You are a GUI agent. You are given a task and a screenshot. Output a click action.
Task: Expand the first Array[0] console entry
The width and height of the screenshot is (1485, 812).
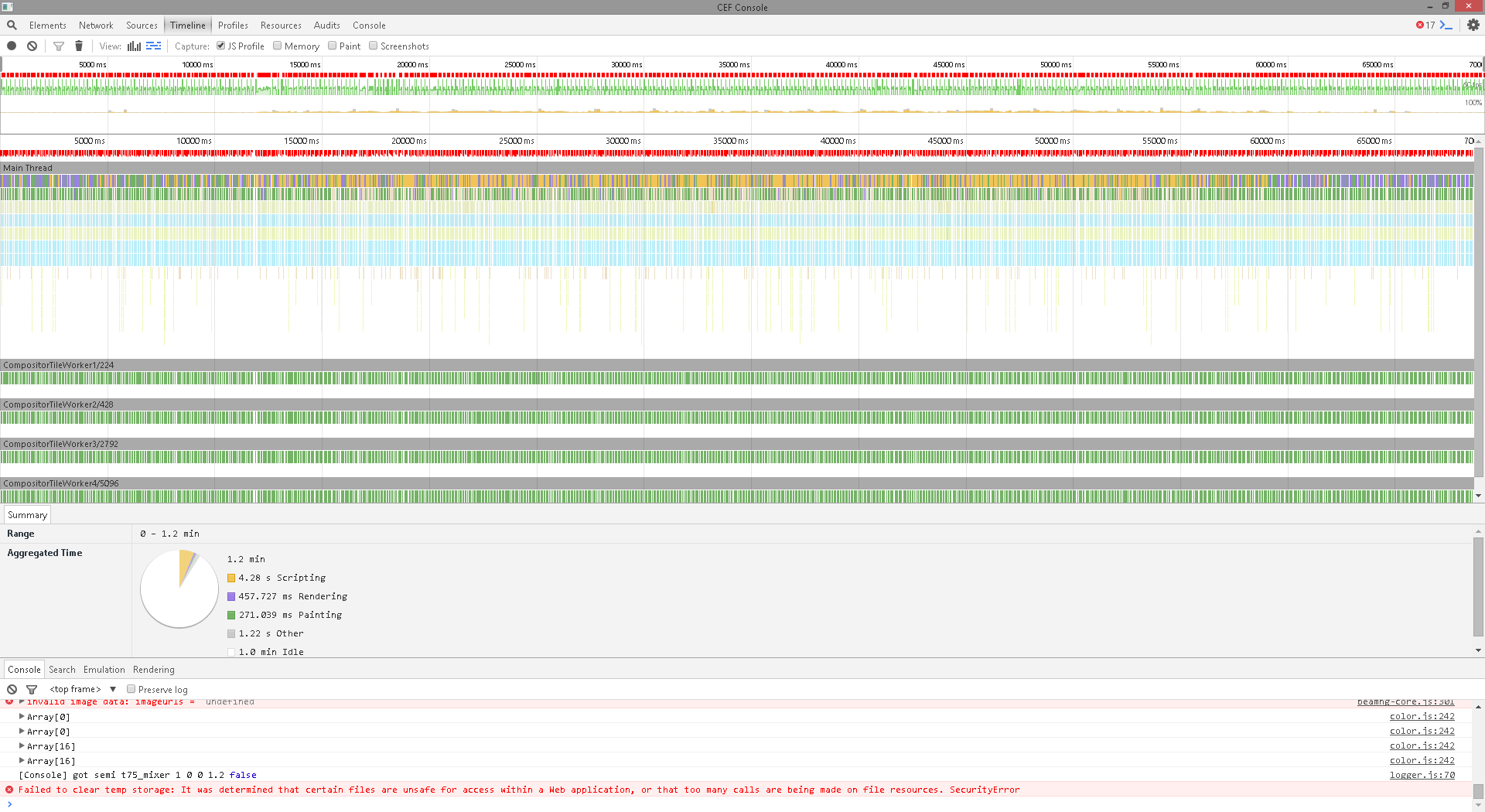[x=22, y=717]
